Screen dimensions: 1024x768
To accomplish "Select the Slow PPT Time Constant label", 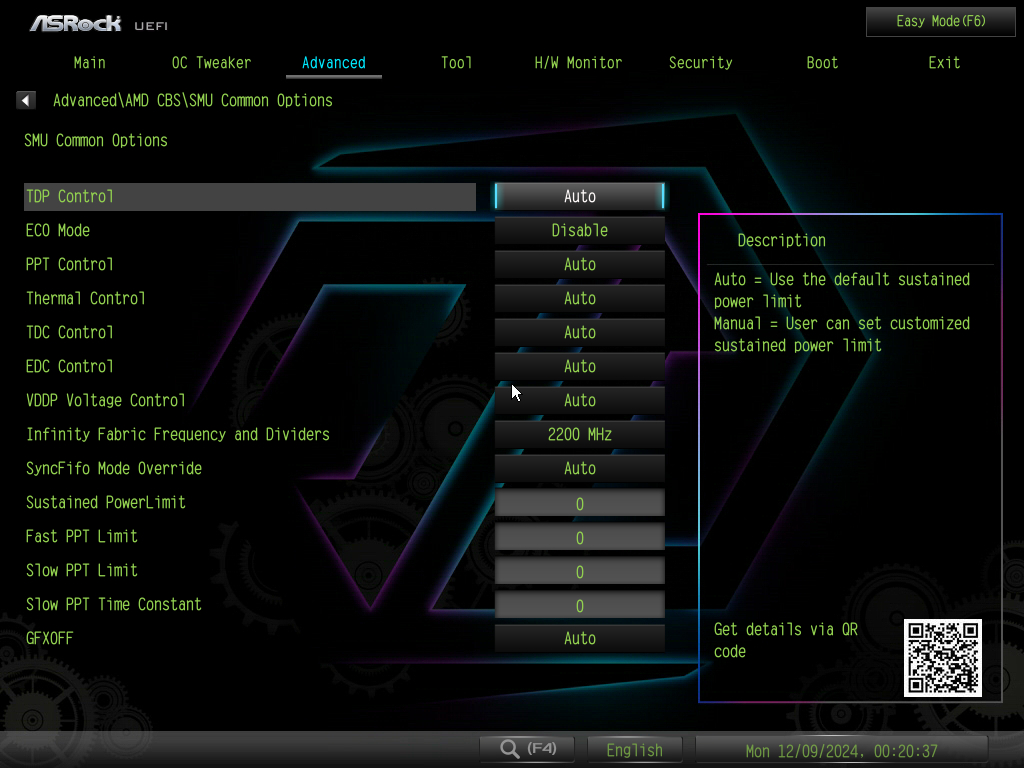I will click(114, 604).
